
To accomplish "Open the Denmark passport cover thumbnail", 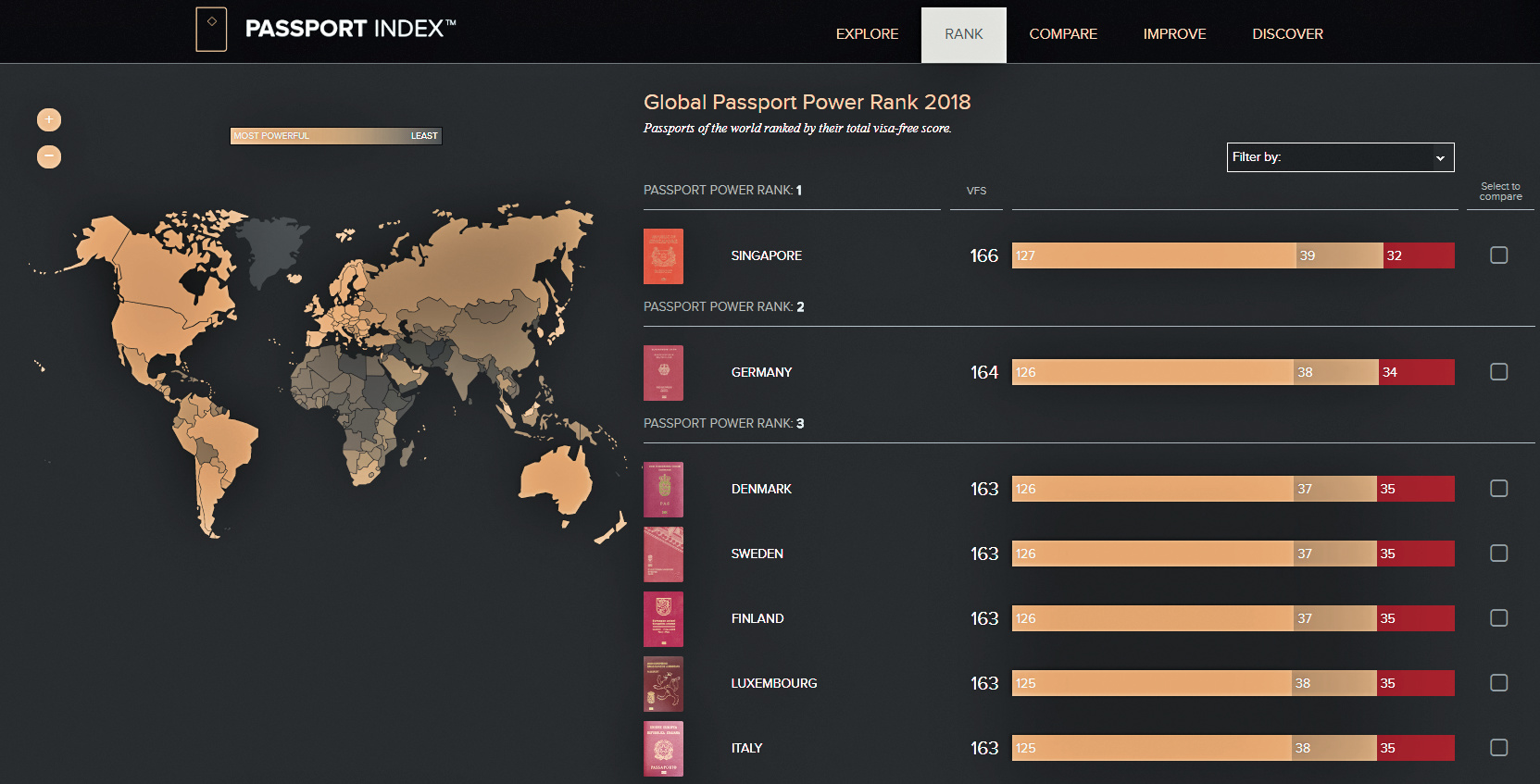I will (x=663, y=490).
